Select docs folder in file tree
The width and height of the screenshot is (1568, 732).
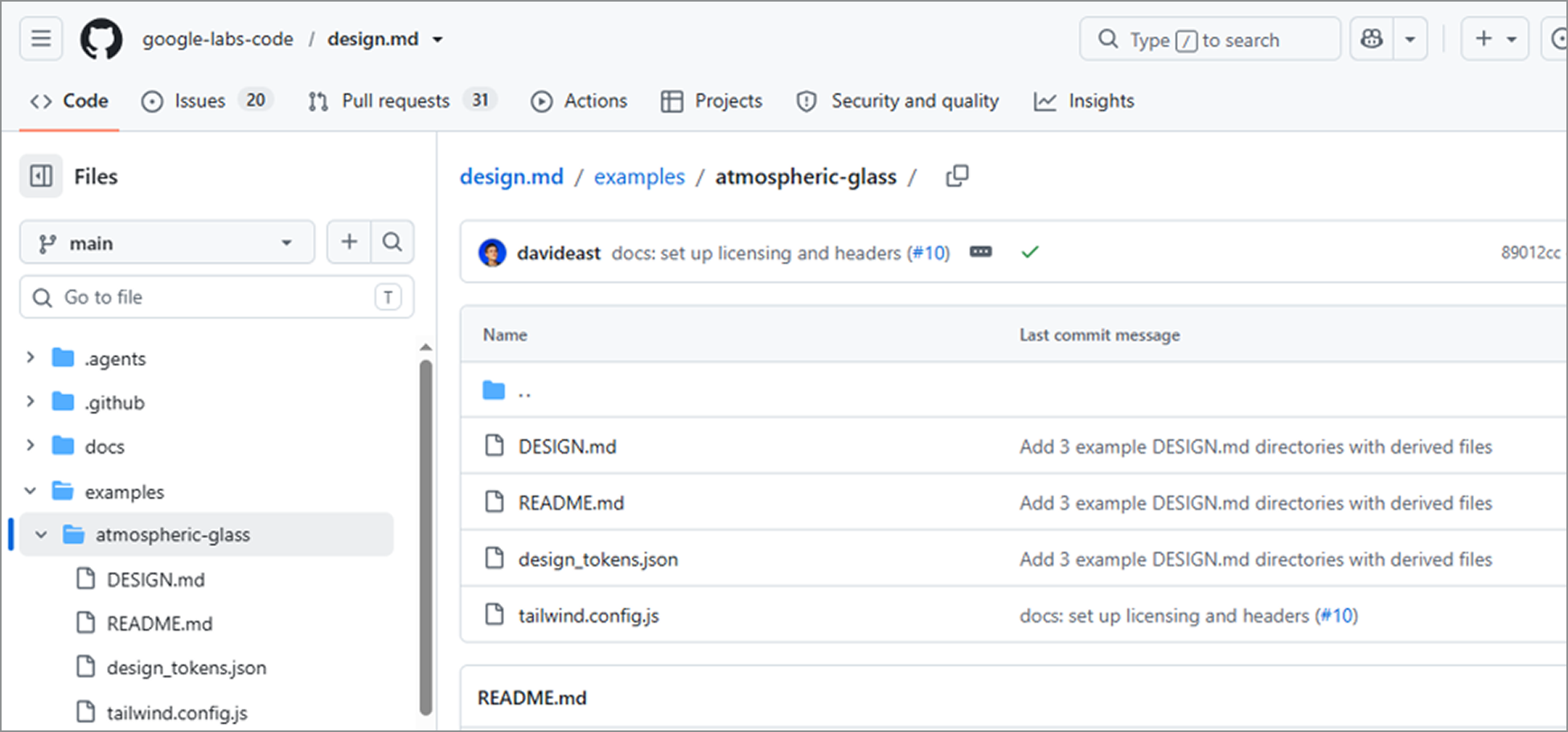click(105, 446)
